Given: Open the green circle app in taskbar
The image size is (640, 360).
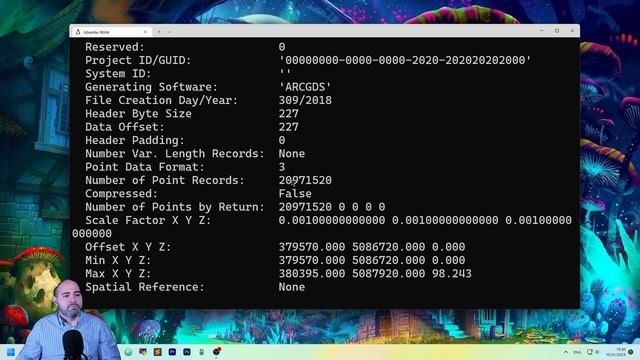Looking at the screenshot, I should 128,352.
